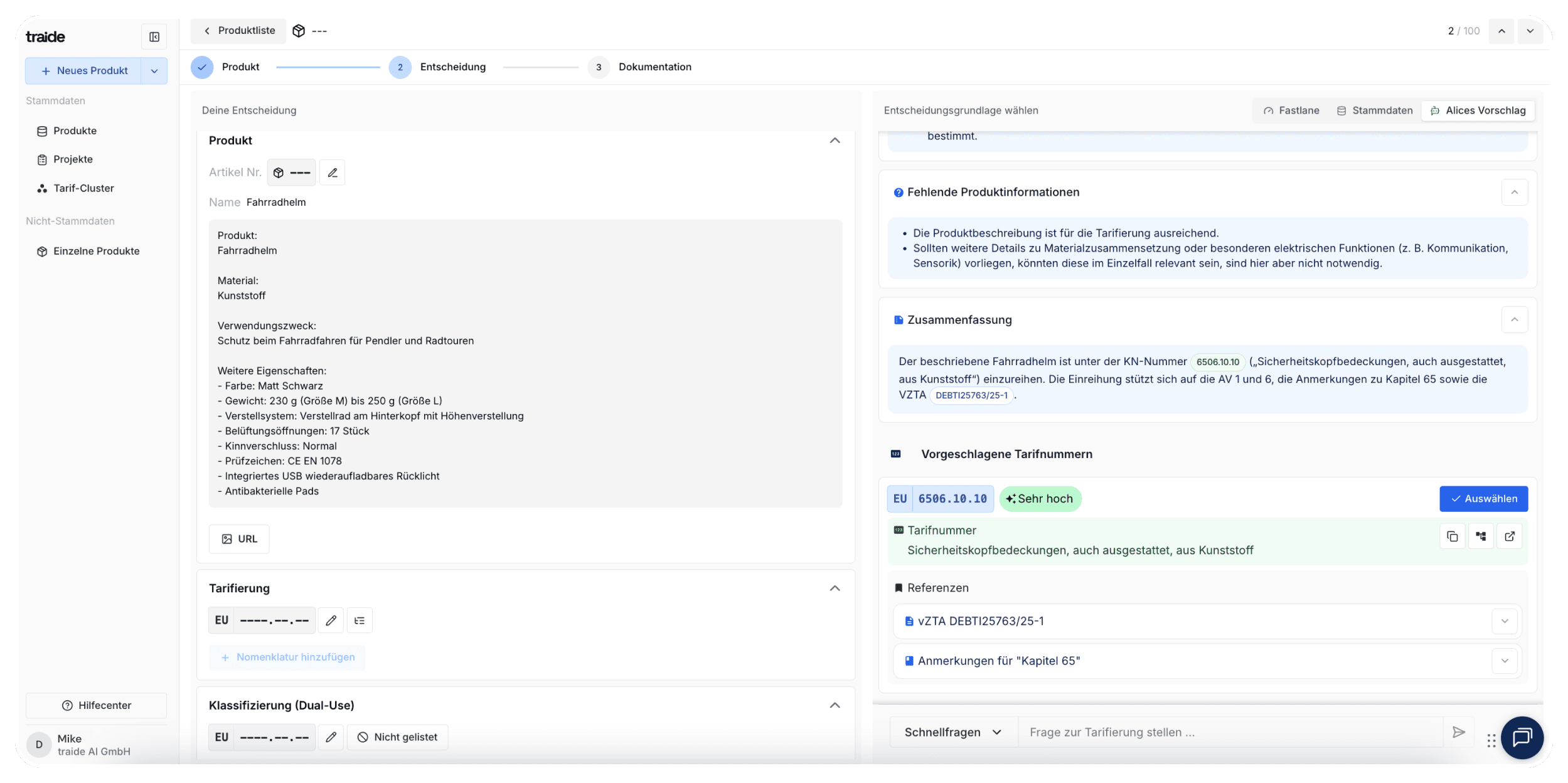The image size is (1568, 783).
Task: Select Tarif-Cluster in the sidebar
Action: [x=83, y=188]
